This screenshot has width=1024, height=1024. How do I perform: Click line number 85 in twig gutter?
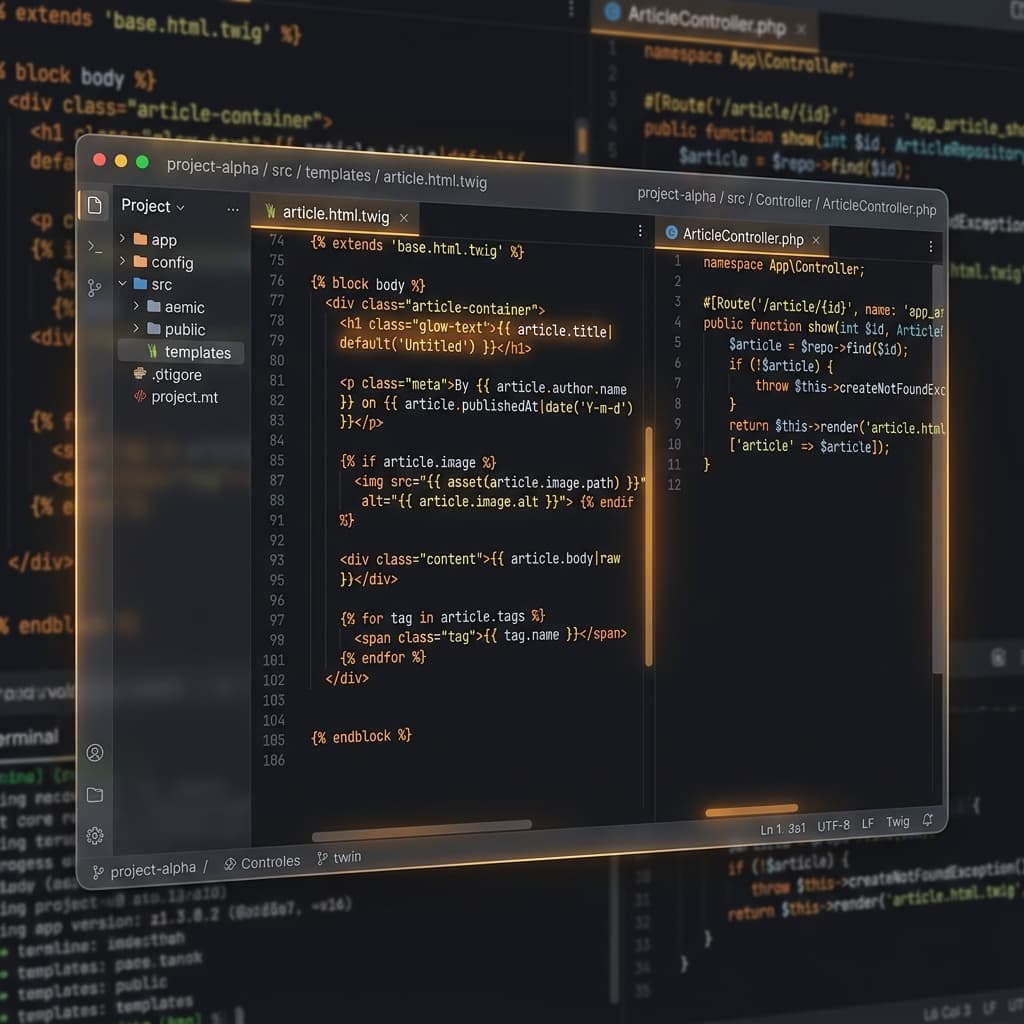point(277,460)
